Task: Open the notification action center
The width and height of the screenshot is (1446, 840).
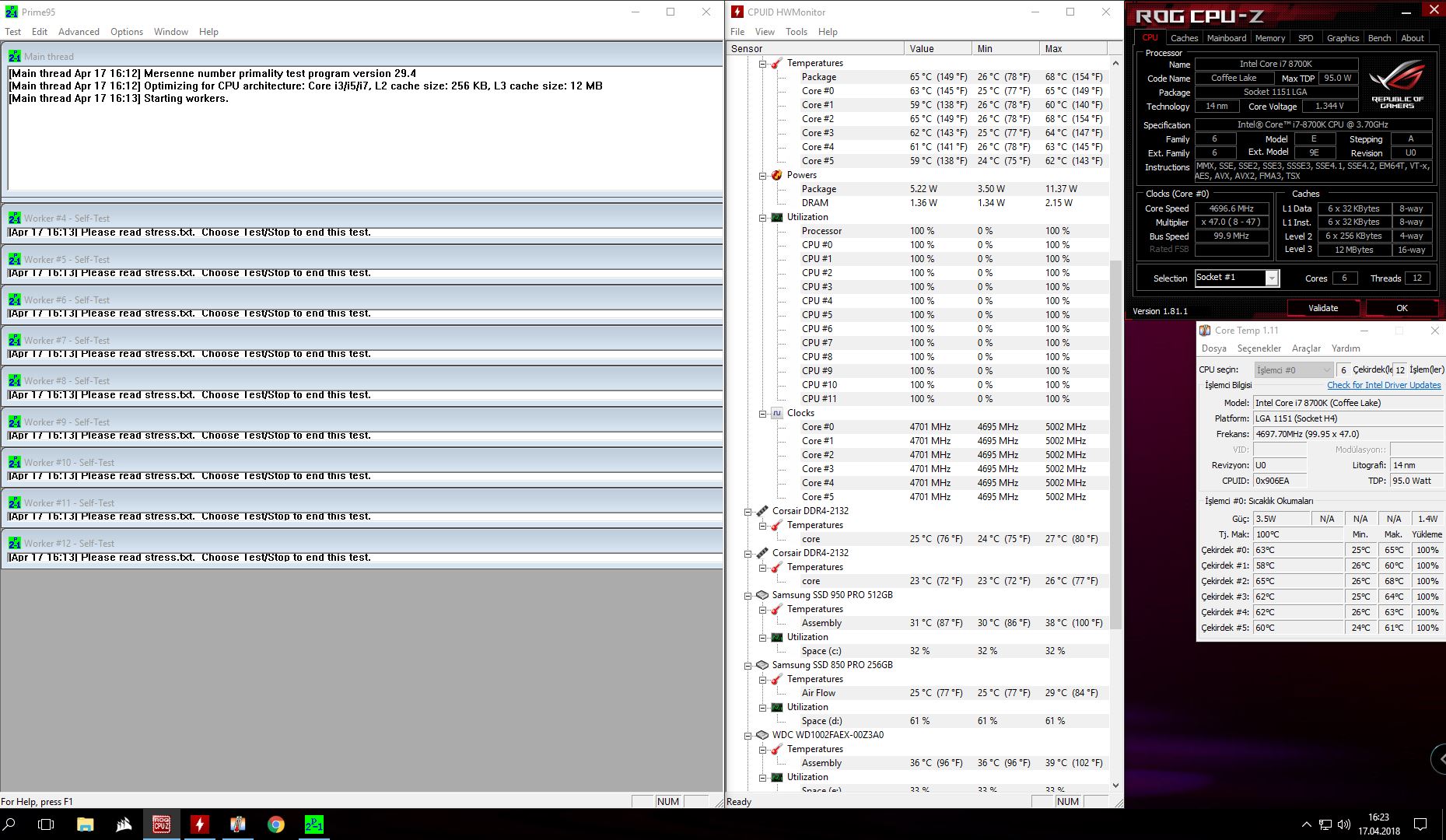Action: click(x=1420, y=824)
